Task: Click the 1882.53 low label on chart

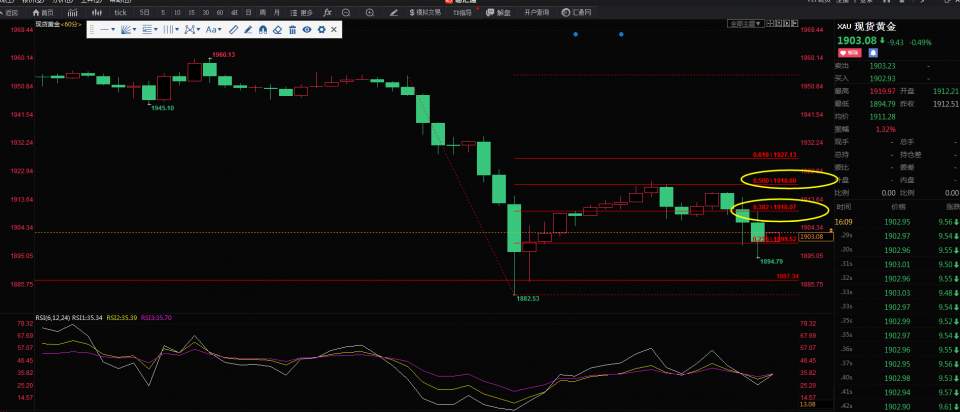Action: (x=529, y=298)
